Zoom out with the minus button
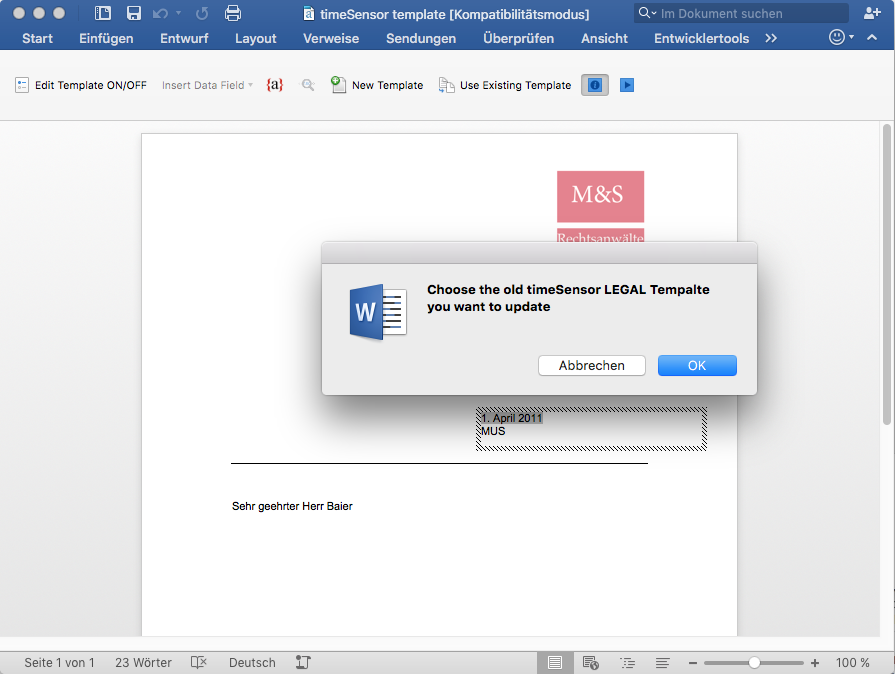 [x=692, y=663]
